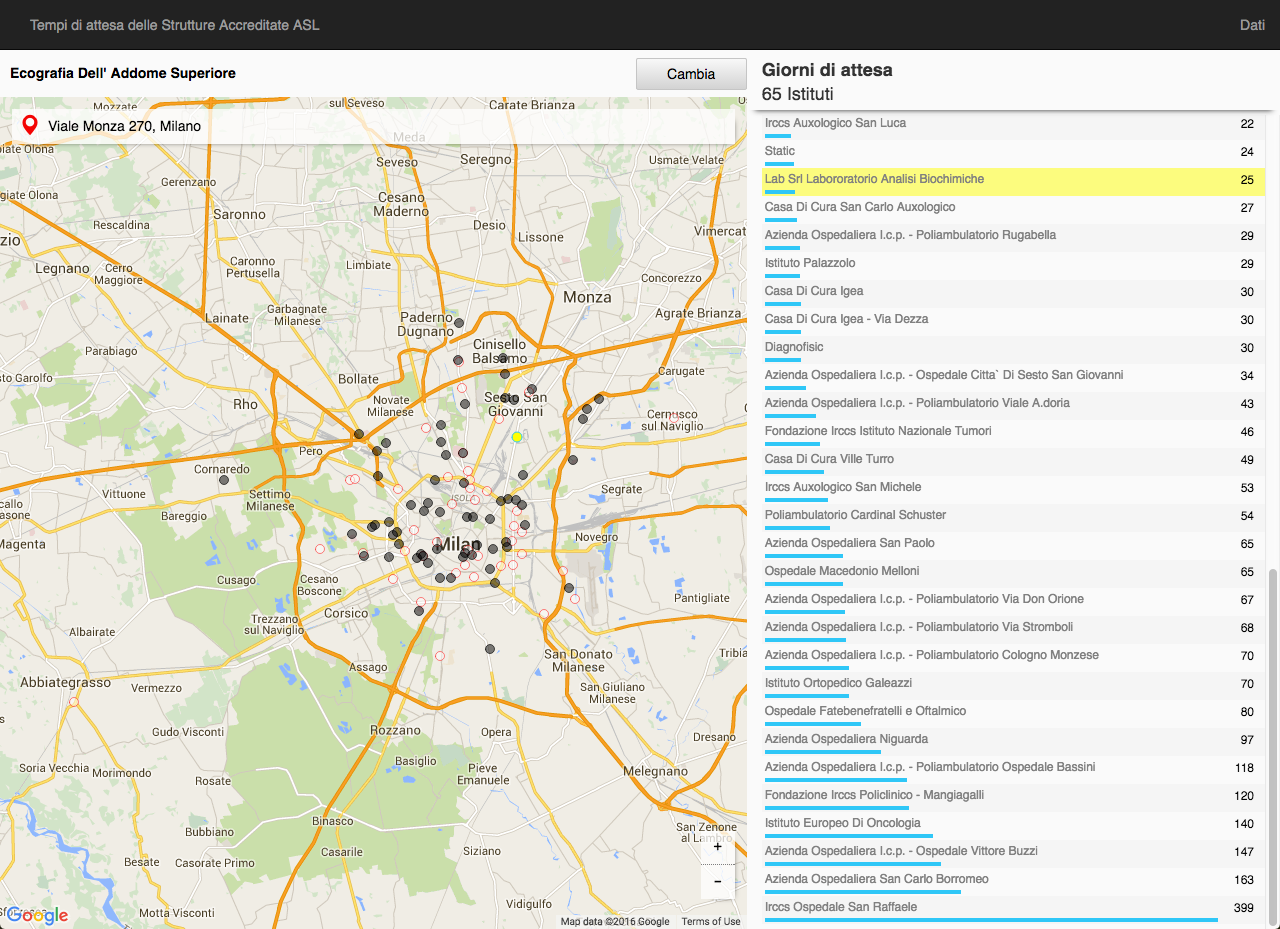Select Poliambulatorio Rugabella row
This screenshot has height=929, width=1280.
coord(1015,237)
